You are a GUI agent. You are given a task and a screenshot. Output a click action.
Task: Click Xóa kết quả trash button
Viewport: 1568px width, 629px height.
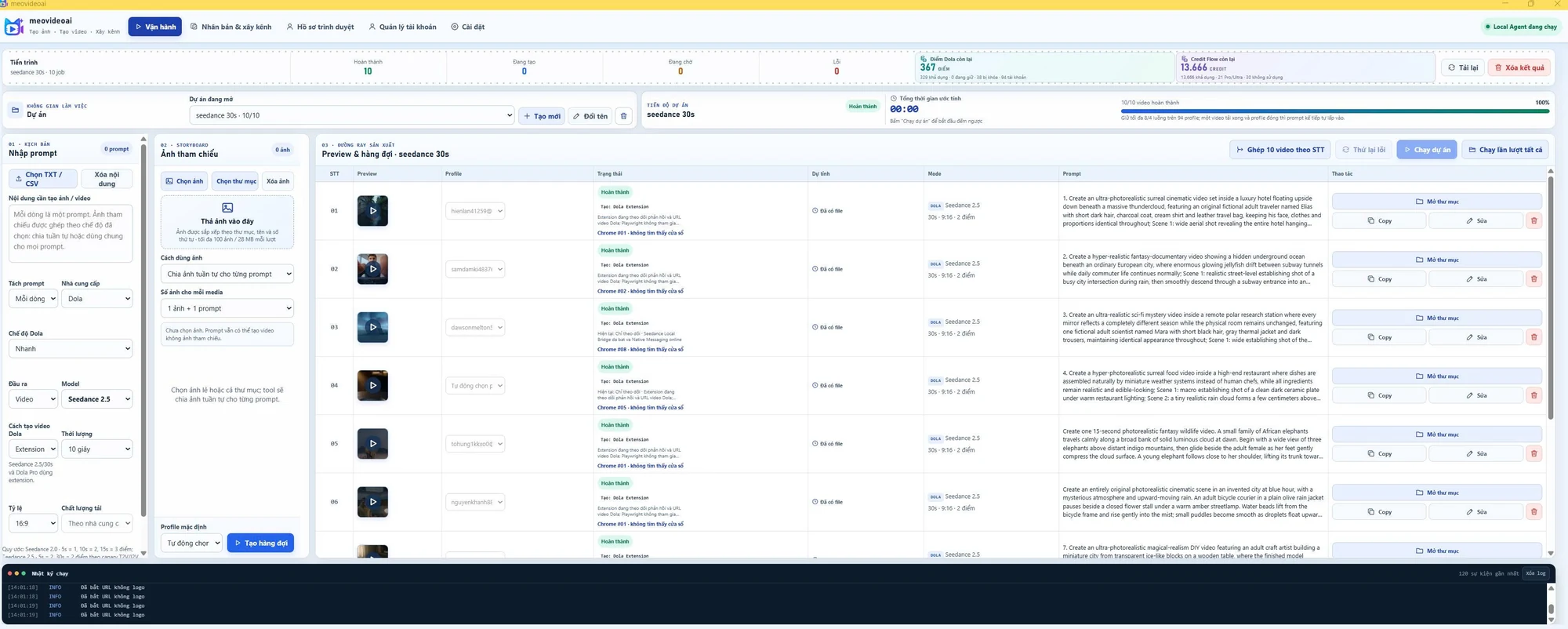pos(1519,67)
